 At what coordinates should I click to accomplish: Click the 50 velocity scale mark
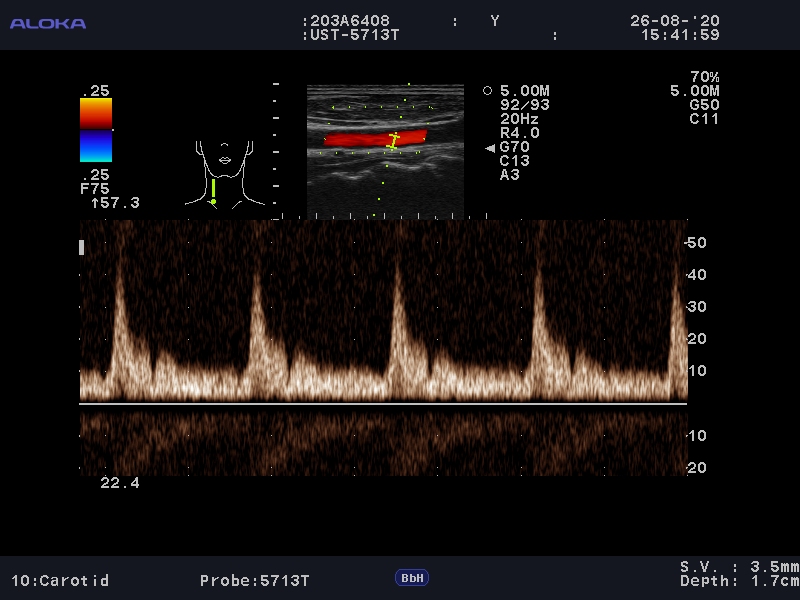(696, 243)
